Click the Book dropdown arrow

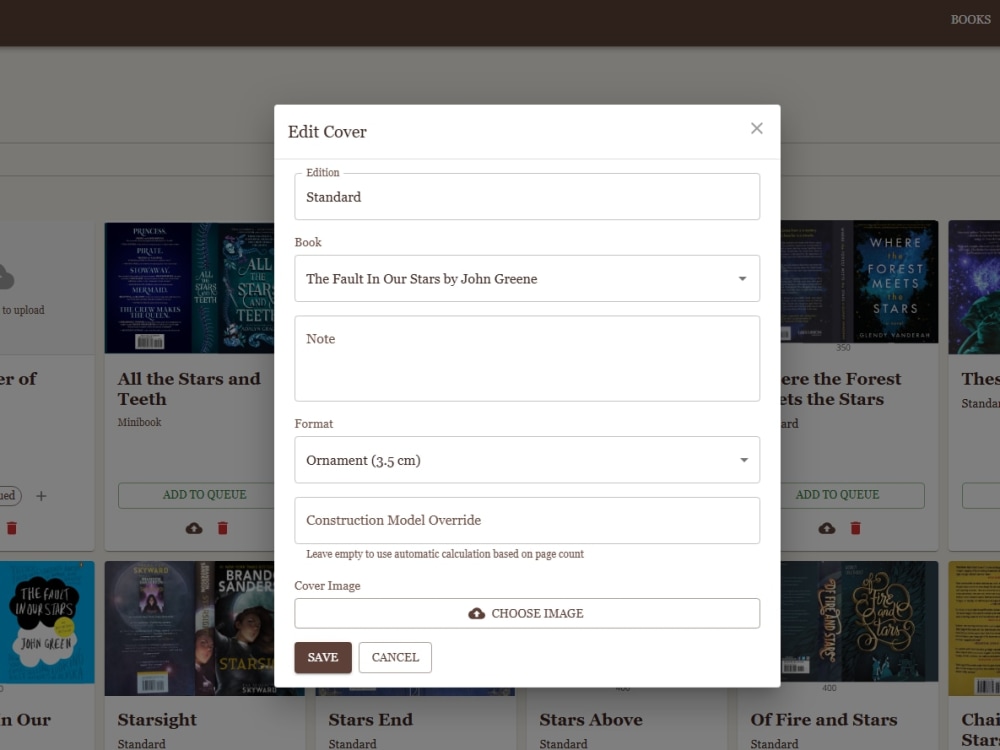(742, 279)
